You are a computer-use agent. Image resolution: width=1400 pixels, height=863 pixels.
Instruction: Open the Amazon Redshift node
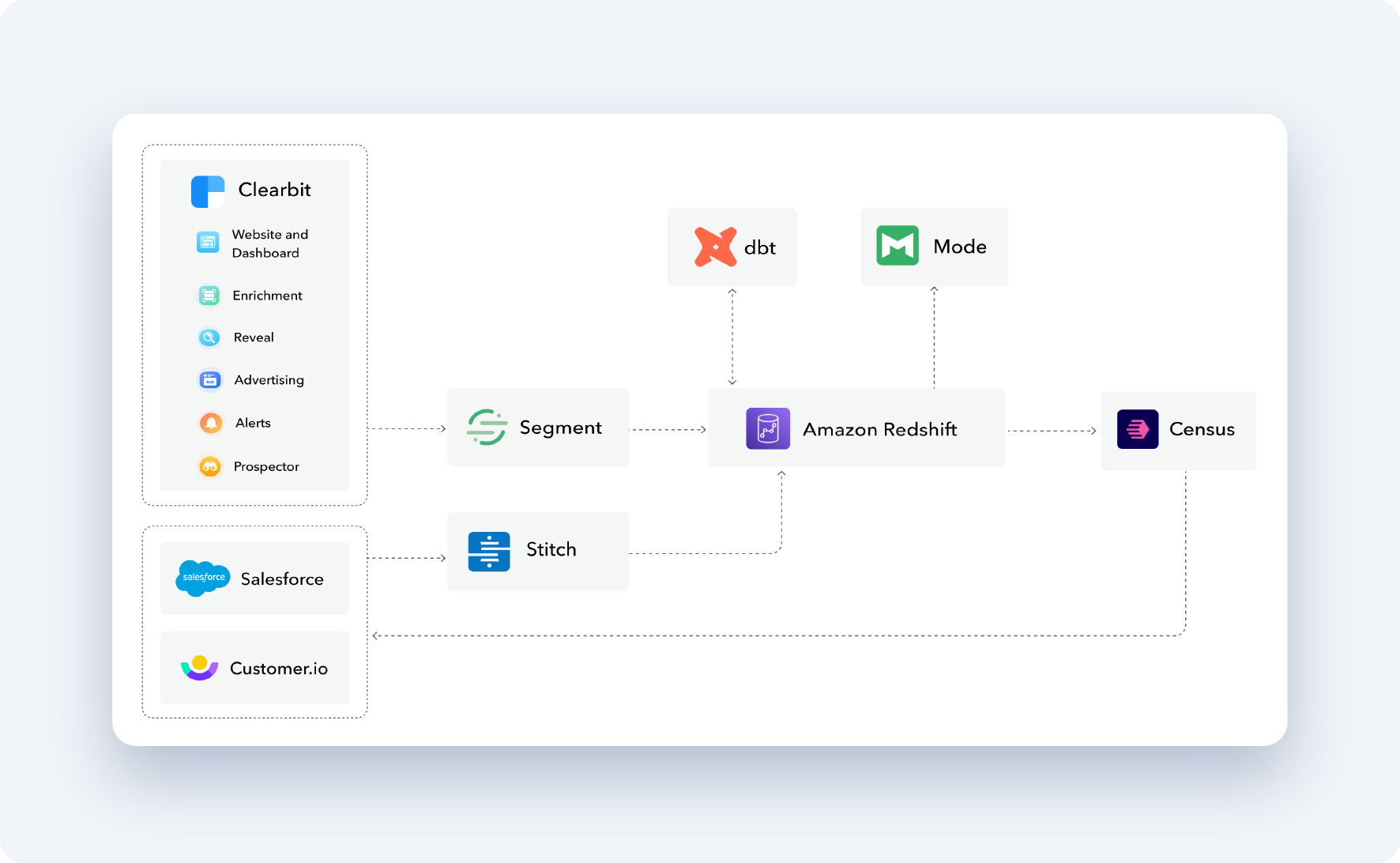856,428
